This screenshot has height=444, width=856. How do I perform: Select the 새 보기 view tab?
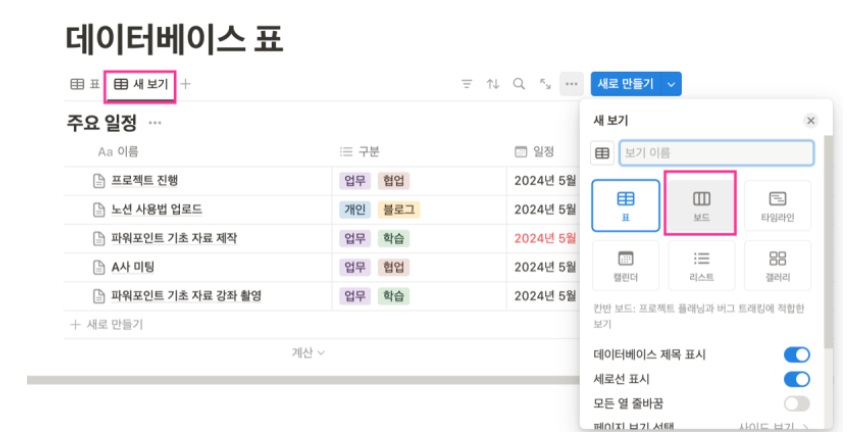pos(140,84)
